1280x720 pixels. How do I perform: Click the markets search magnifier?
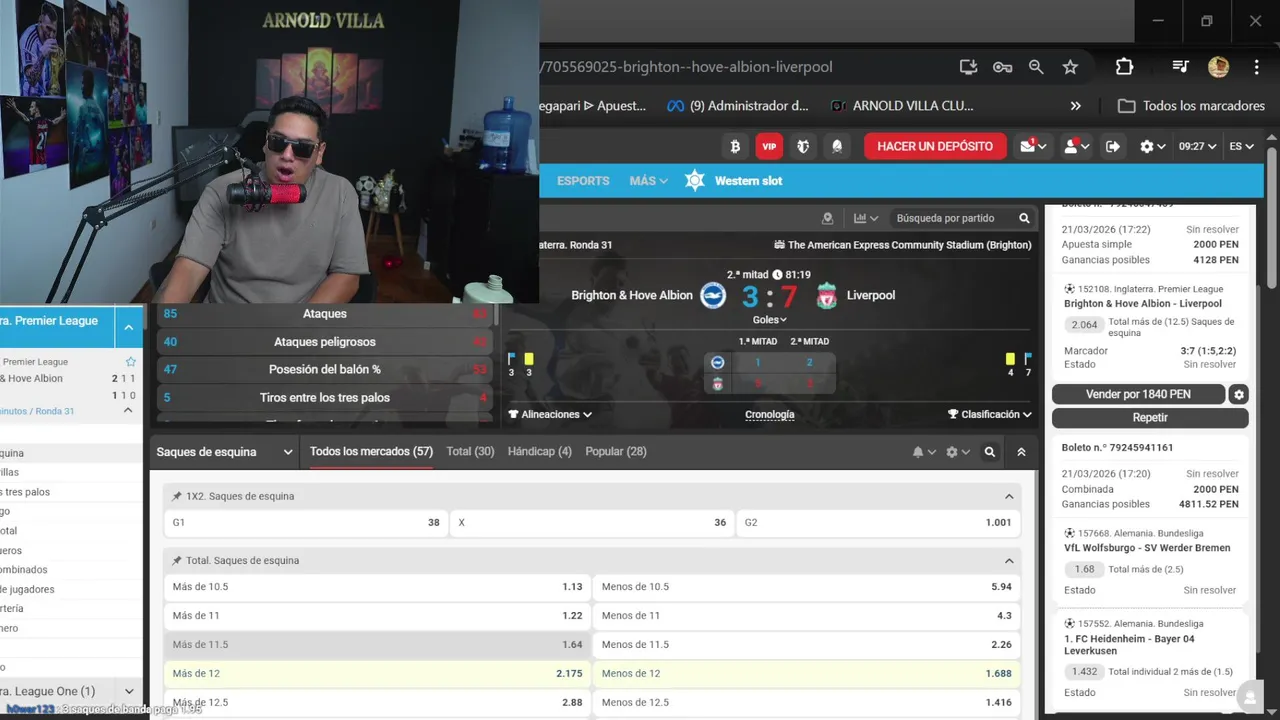point(990,452)
